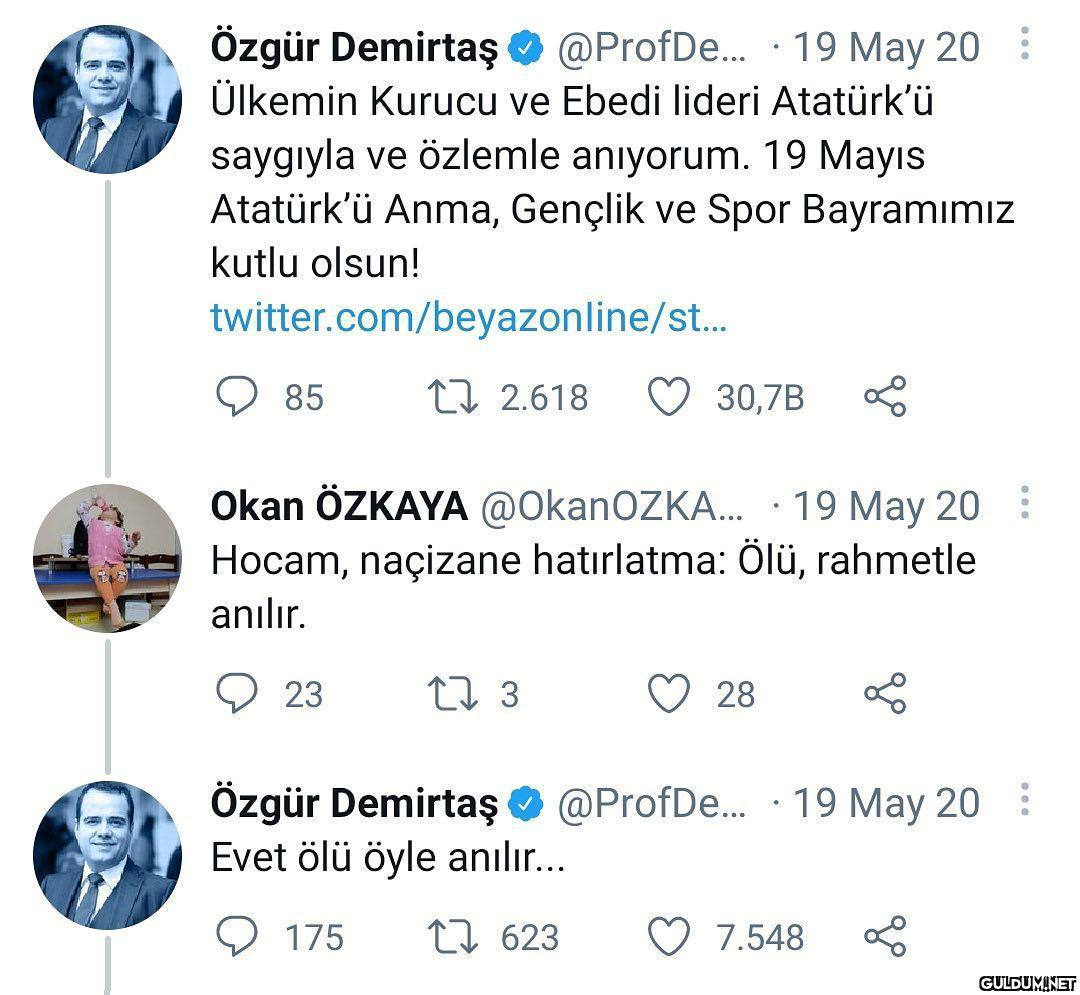
Task: View Okan ÖZKAYA's profile picture
Action: point(107,558)
